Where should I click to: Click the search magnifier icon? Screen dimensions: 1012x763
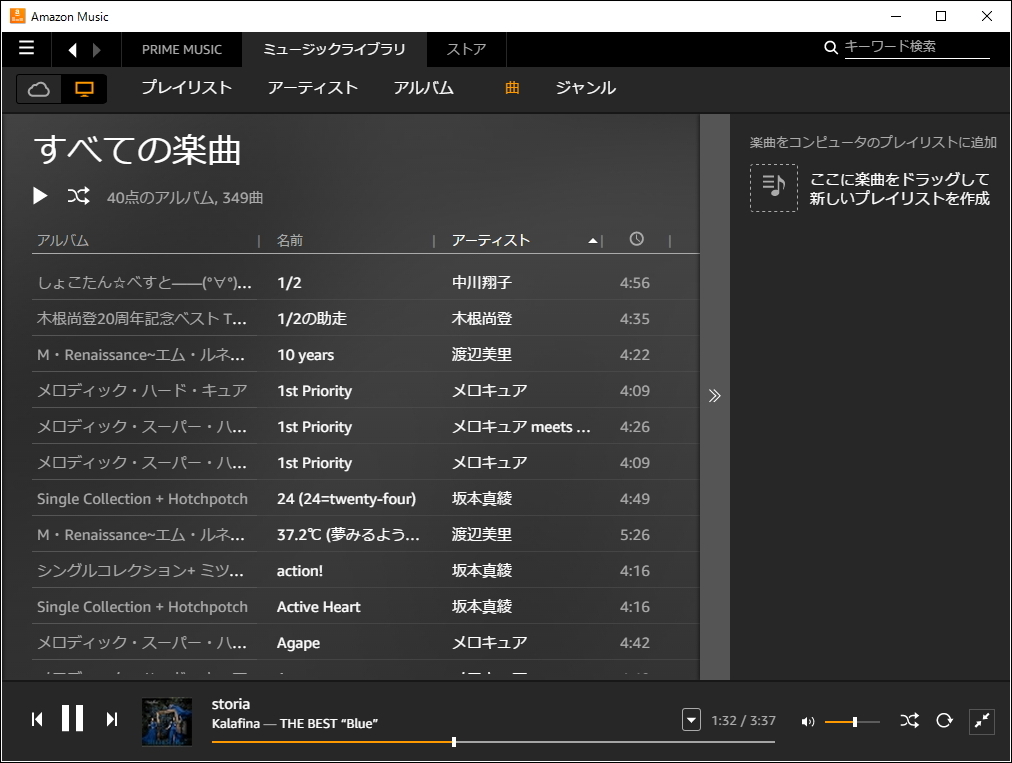point(831,47)
